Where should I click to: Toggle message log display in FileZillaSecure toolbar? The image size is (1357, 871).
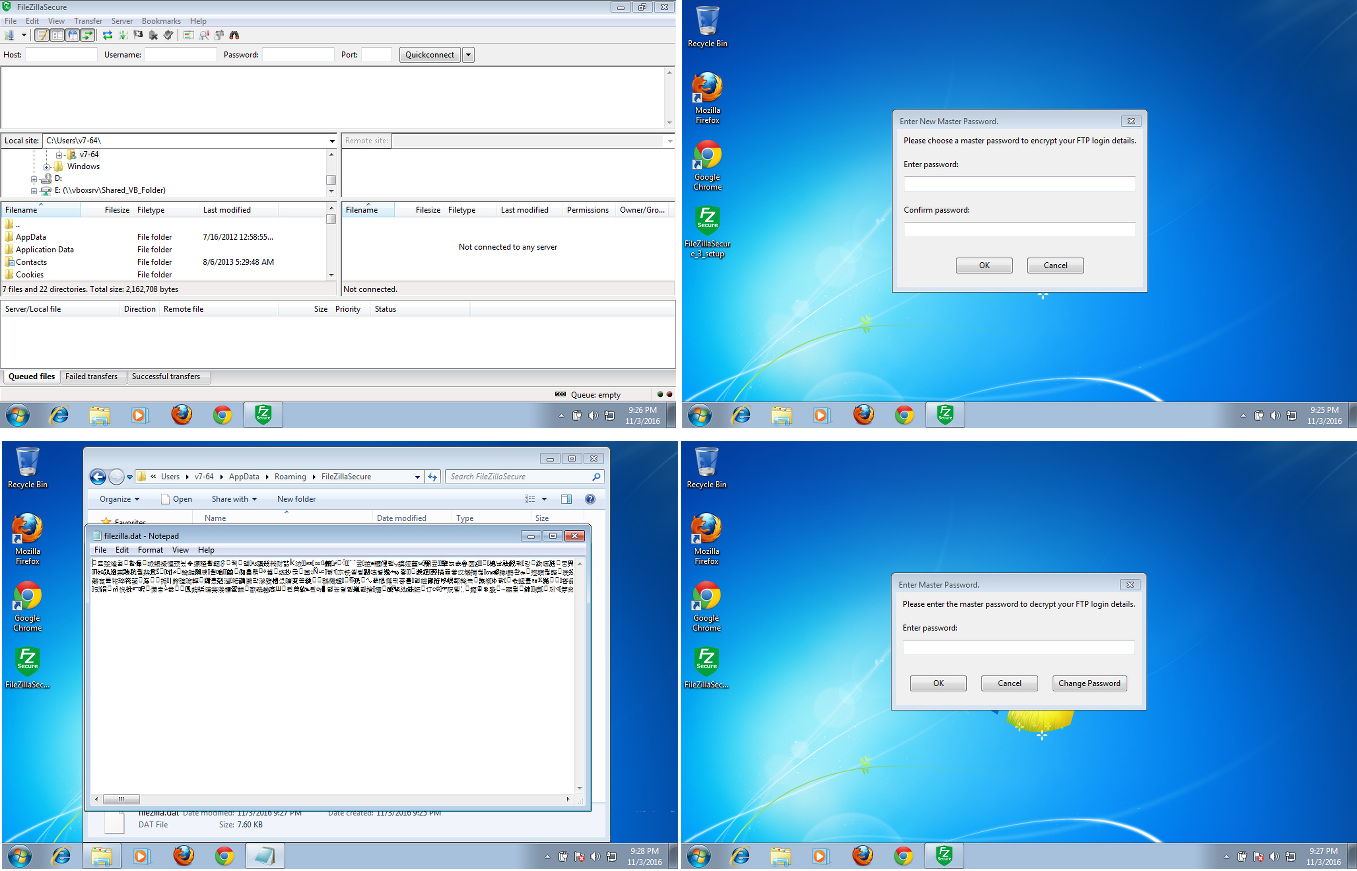pos(42,35)
